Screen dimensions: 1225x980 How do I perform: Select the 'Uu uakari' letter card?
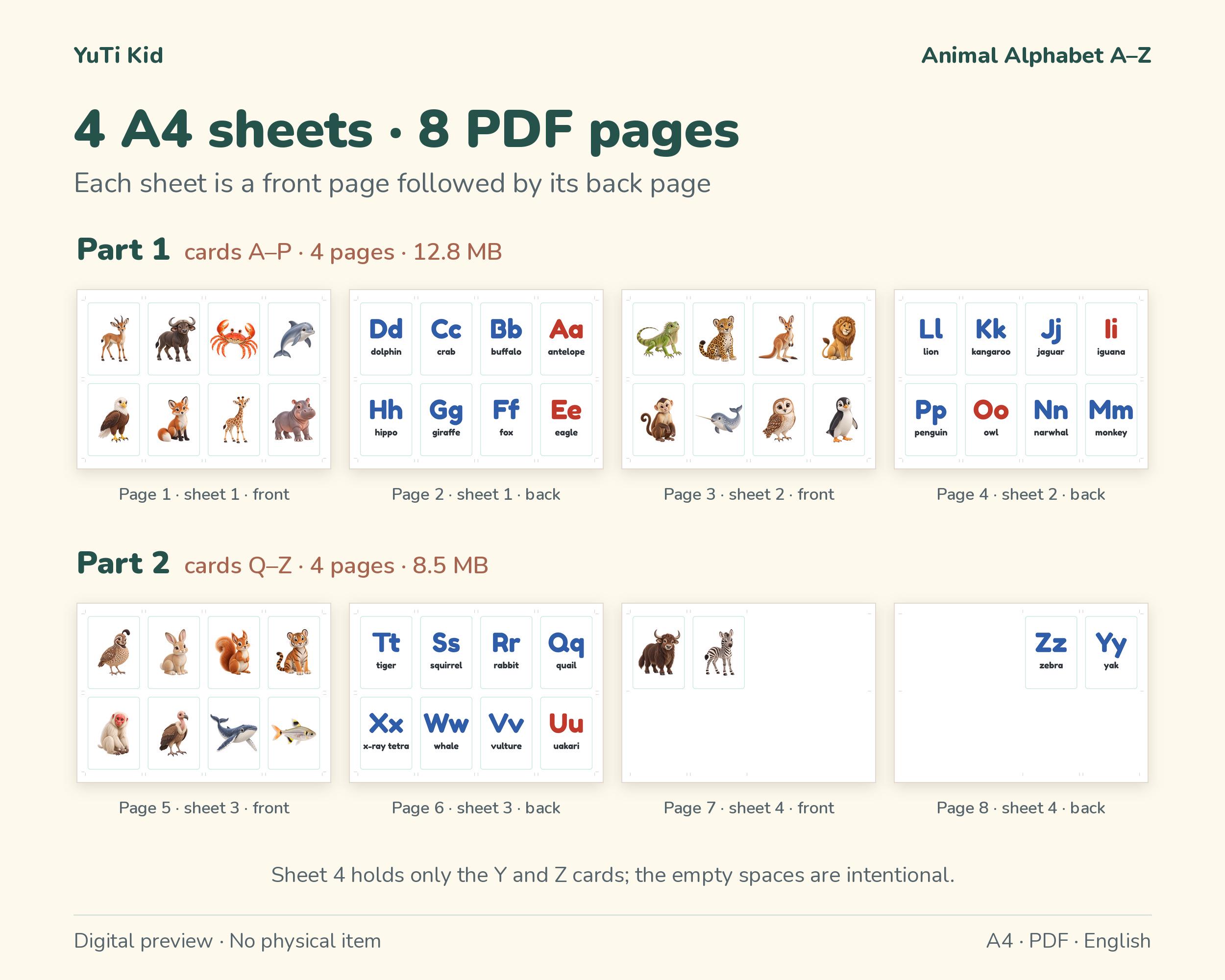point(566,733)
